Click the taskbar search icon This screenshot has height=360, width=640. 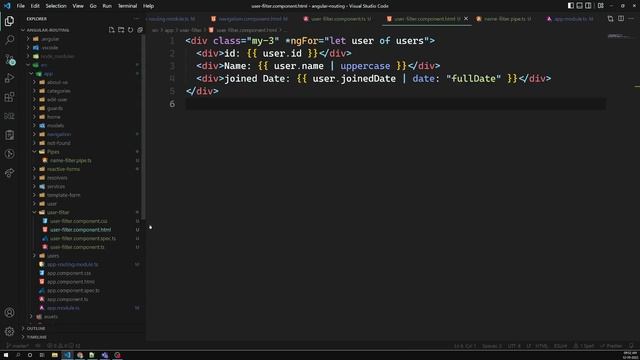[18, 355]
